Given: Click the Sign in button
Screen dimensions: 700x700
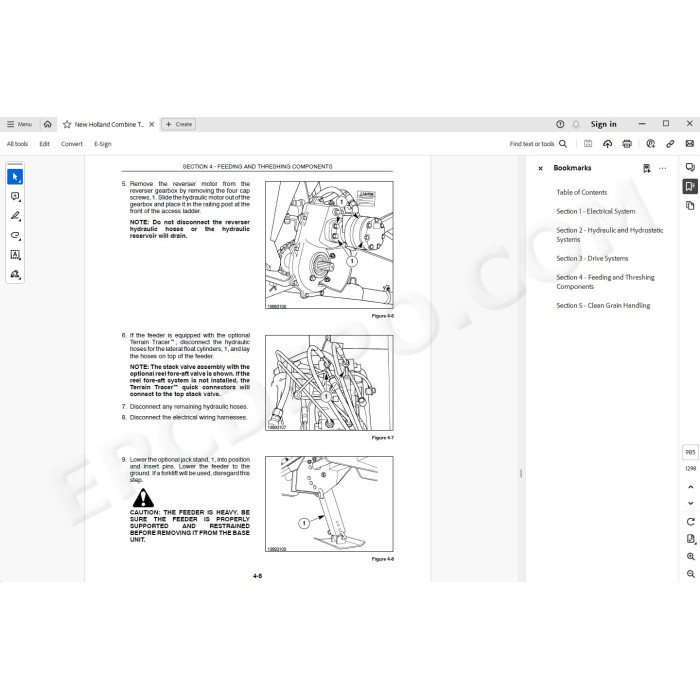Looking at the screenshot, I should (x=604, y=124).
